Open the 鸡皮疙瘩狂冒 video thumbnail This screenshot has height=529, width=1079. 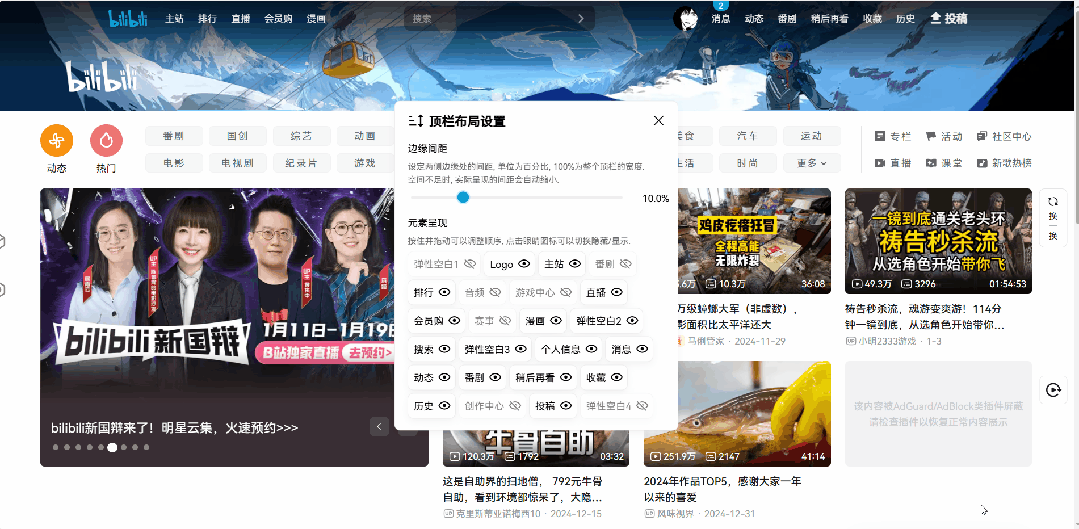point(754,241)
